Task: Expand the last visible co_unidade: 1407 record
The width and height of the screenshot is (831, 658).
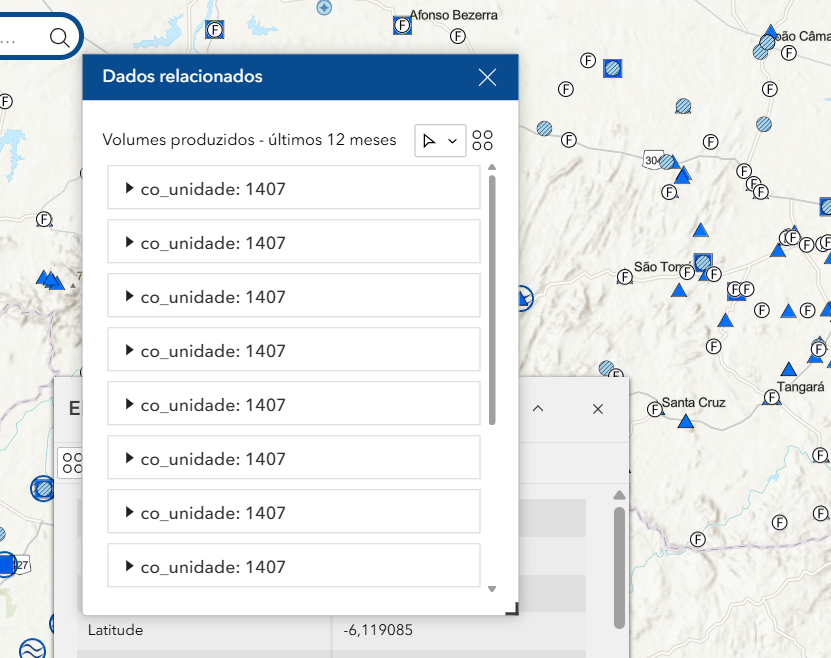Action: tap(130, 566)
